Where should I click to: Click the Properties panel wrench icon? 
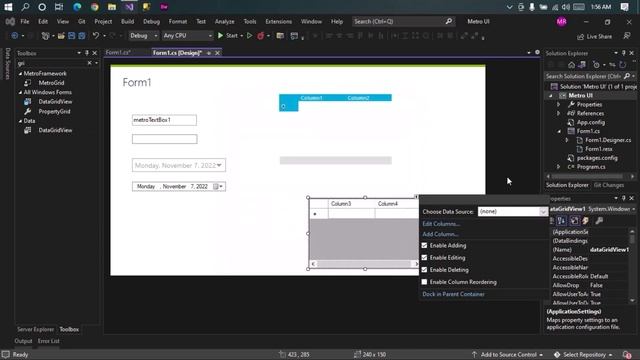click(x=599, y=221)
